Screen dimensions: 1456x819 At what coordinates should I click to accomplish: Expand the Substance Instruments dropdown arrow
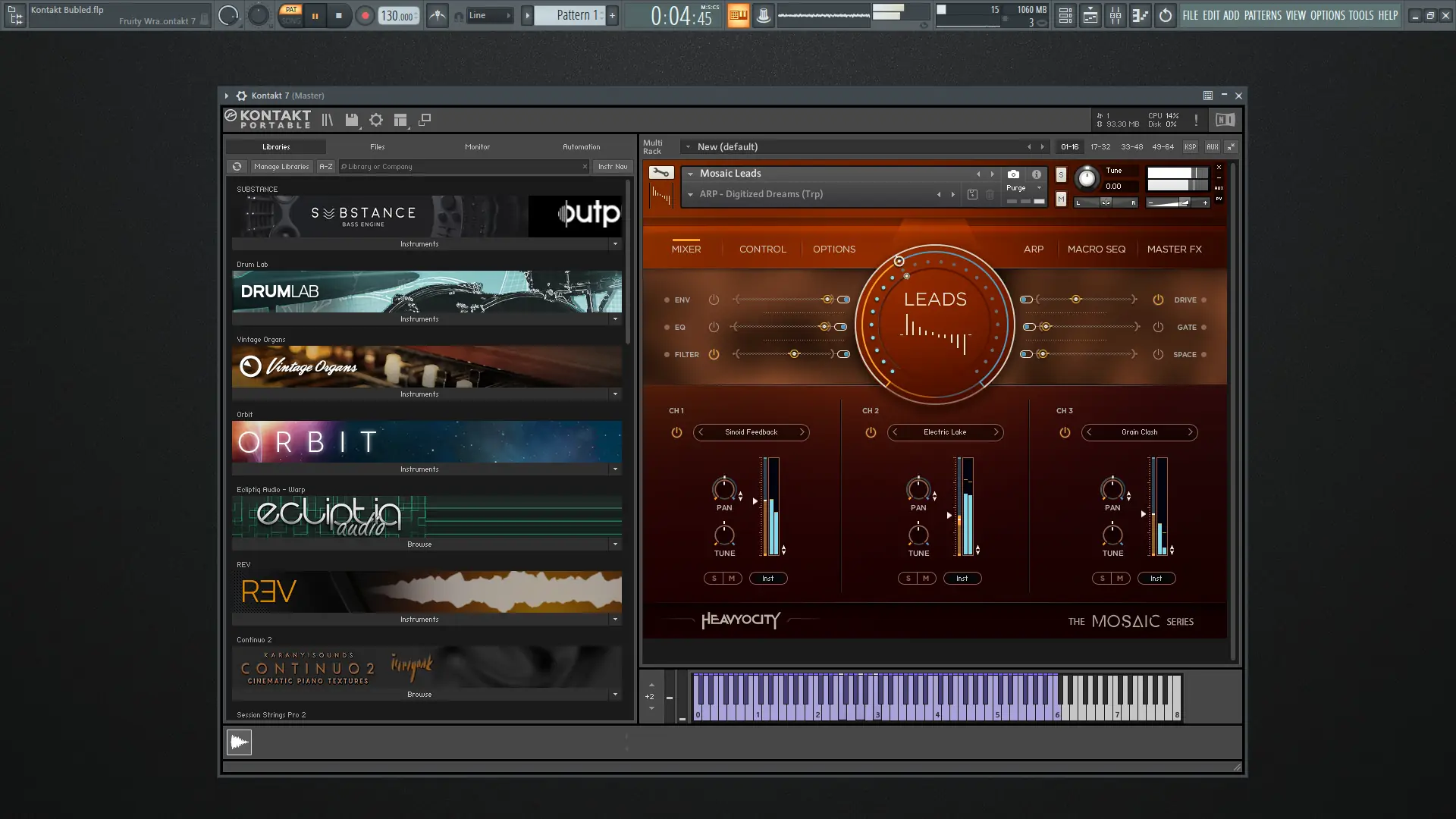point(615,244)
